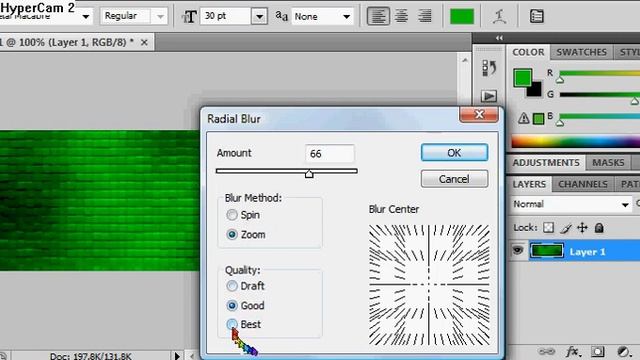Click the Amount slider handle
The image size is (640, 360).
[309, 174]
